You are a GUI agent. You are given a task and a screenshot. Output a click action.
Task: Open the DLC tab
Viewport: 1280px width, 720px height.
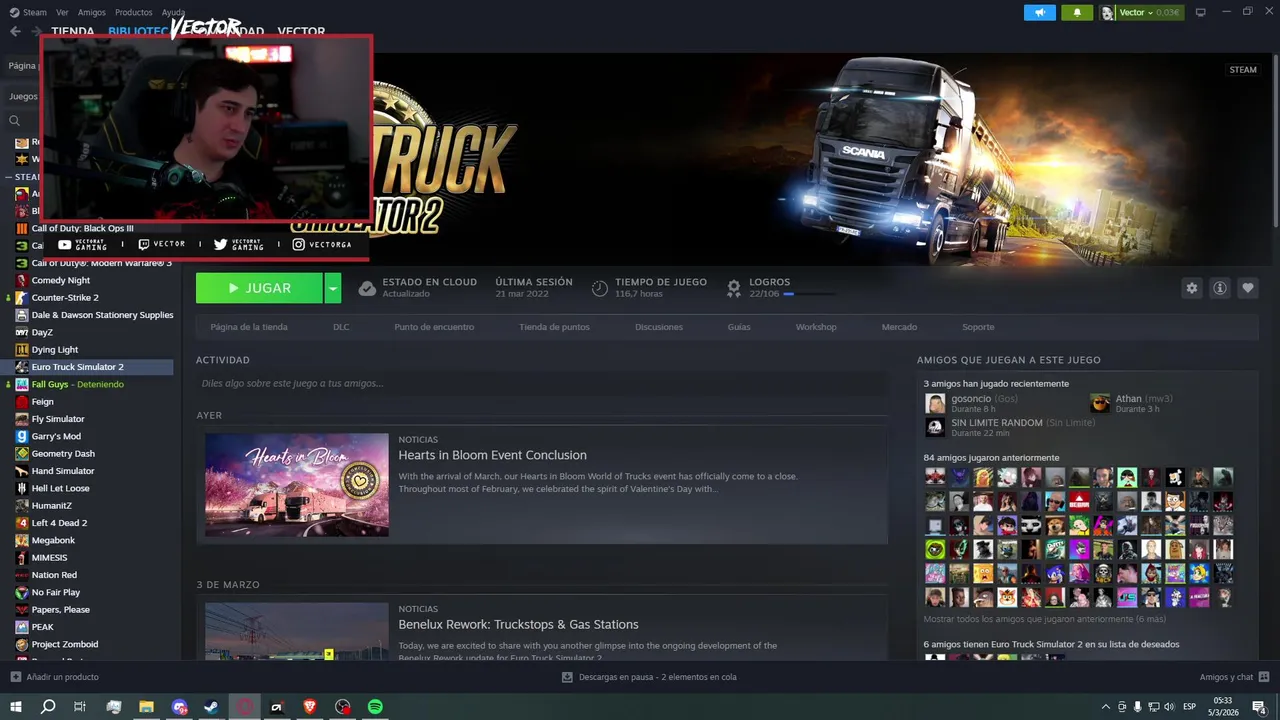341,327
